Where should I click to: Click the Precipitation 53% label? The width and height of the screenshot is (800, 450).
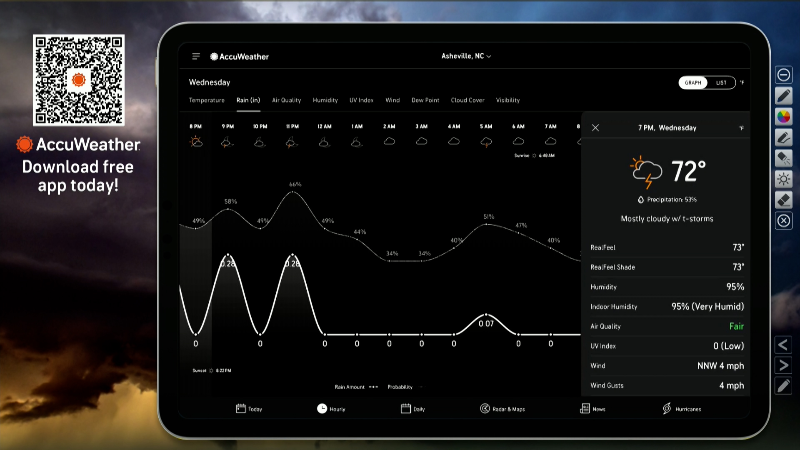[667, 199]
